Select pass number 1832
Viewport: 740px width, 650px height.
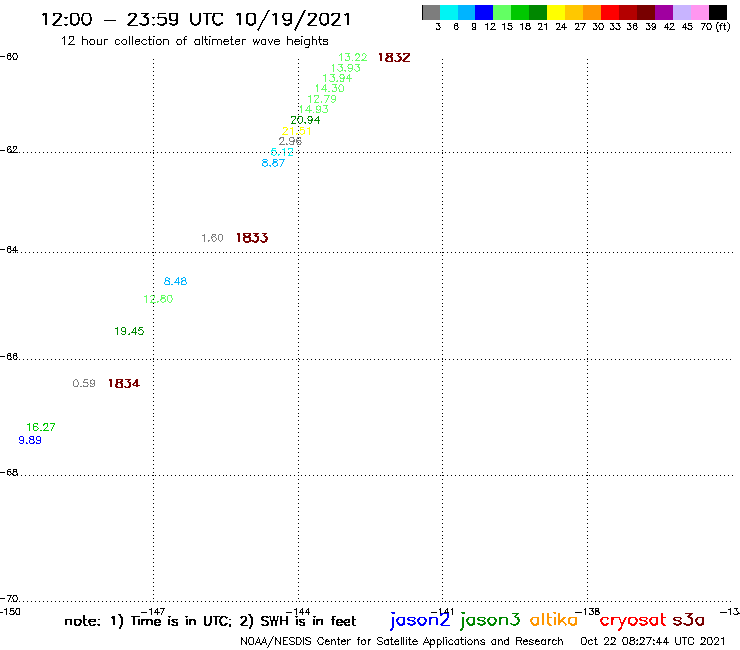(x=394, y=58)
